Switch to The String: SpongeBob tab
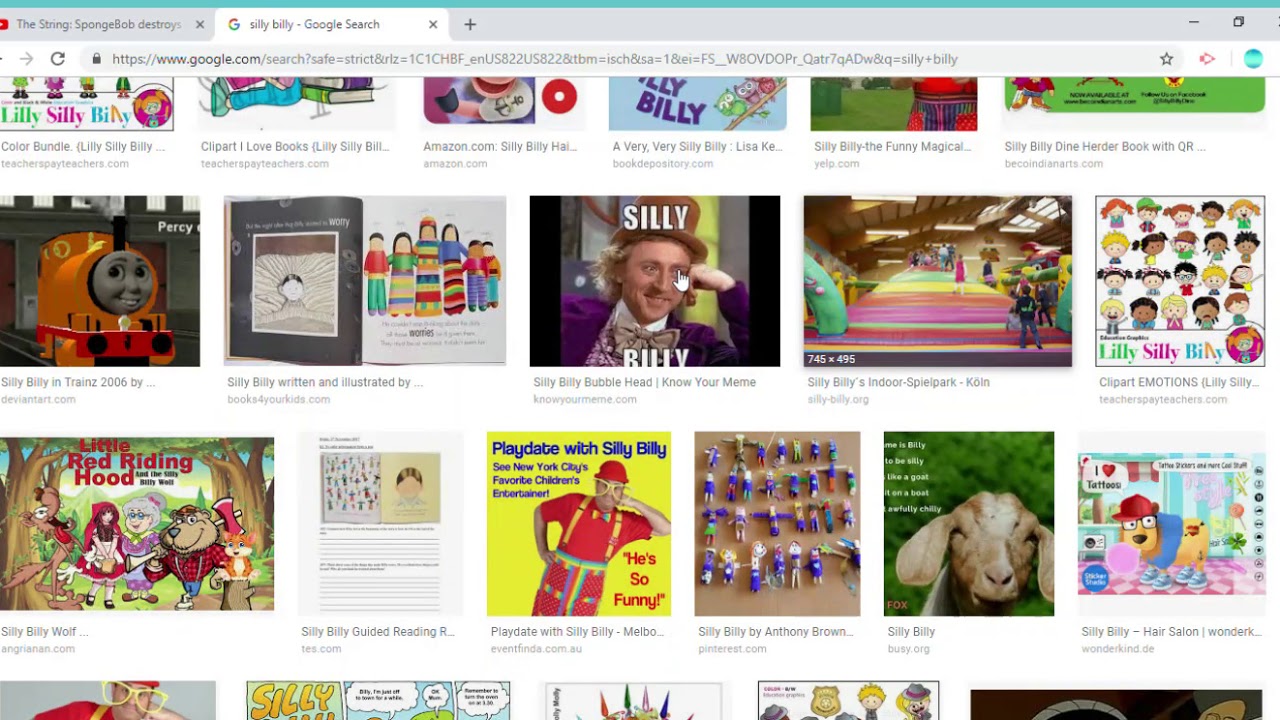This screenshot has width=1280, height=720. pyautogui.click(x=100, y=24)
